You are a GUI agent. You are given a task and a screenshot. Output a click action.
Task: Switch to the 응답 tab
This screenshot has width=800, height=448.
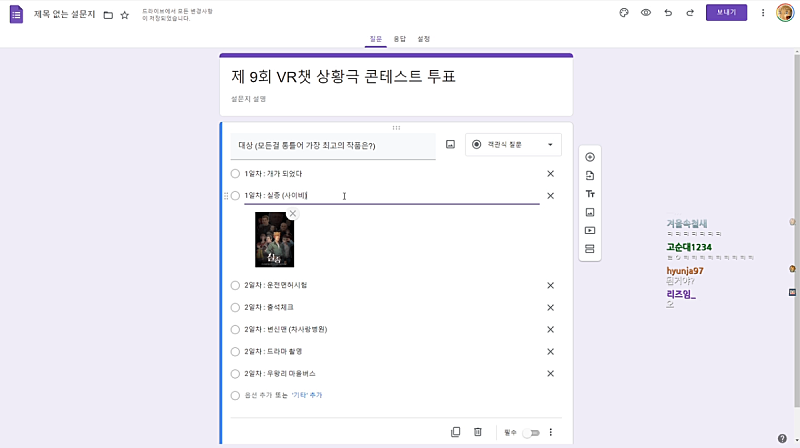(400, 38)
